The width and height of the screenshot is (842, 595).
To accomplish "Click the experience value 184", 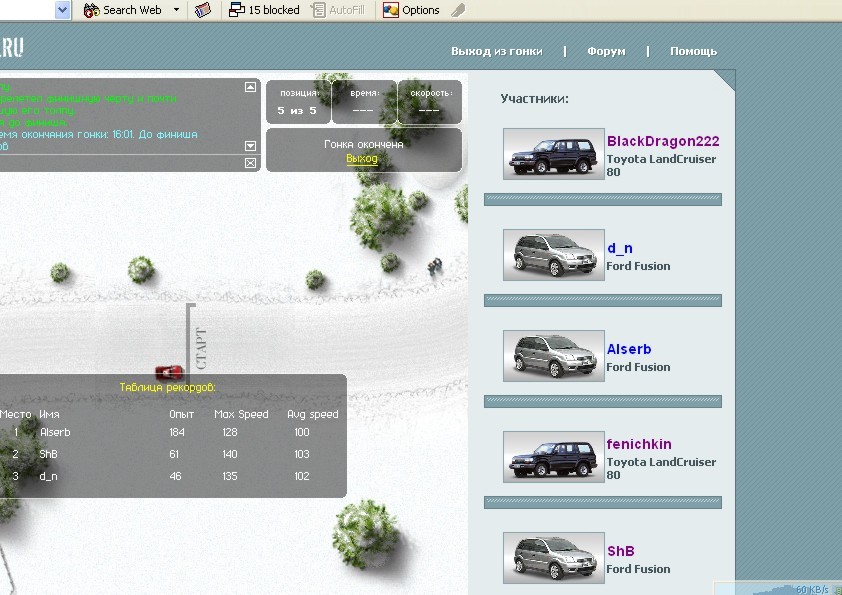I will pyautogui.click(x=177, y=432).
